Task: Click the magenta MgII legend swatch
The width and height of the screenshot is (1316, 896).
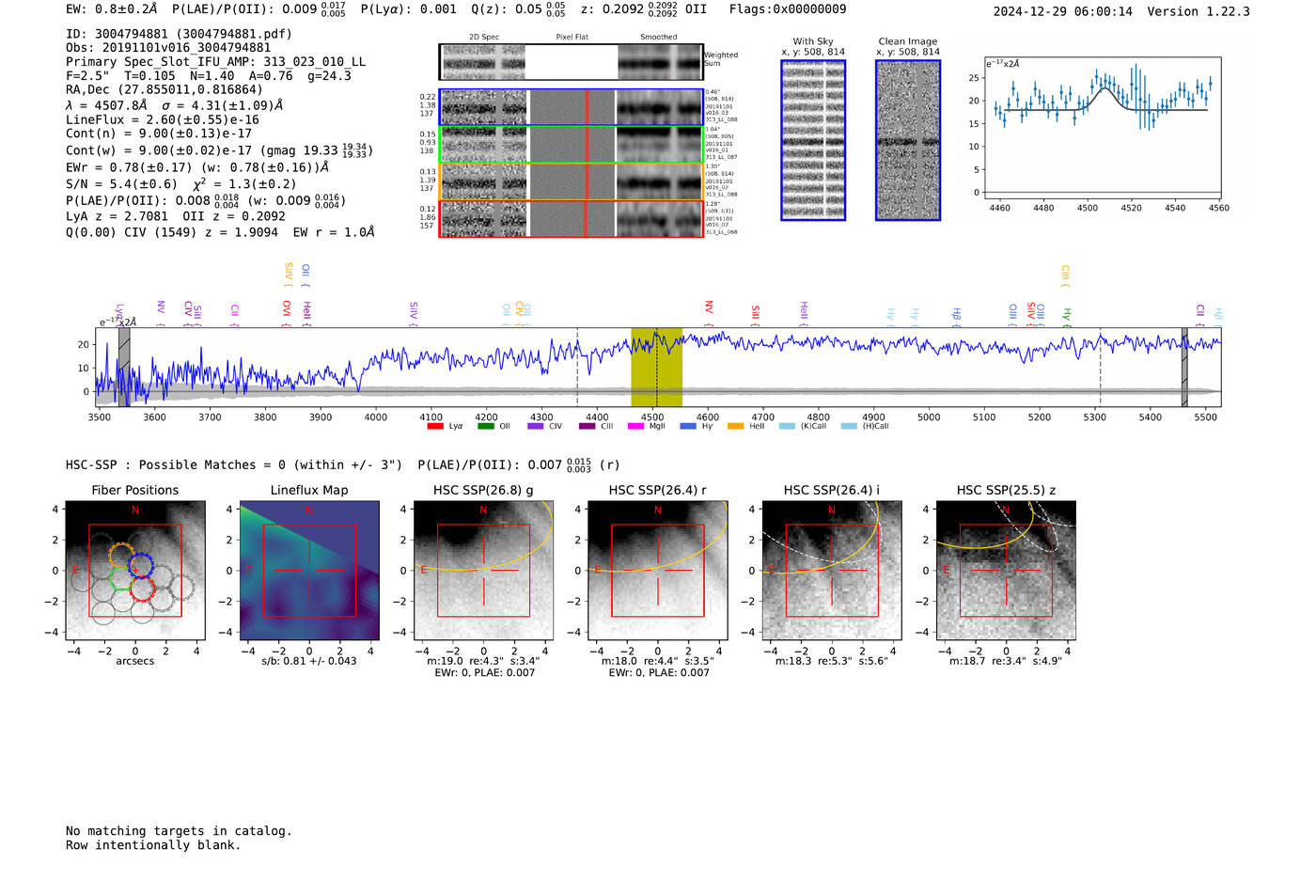Action: [635, 426]
